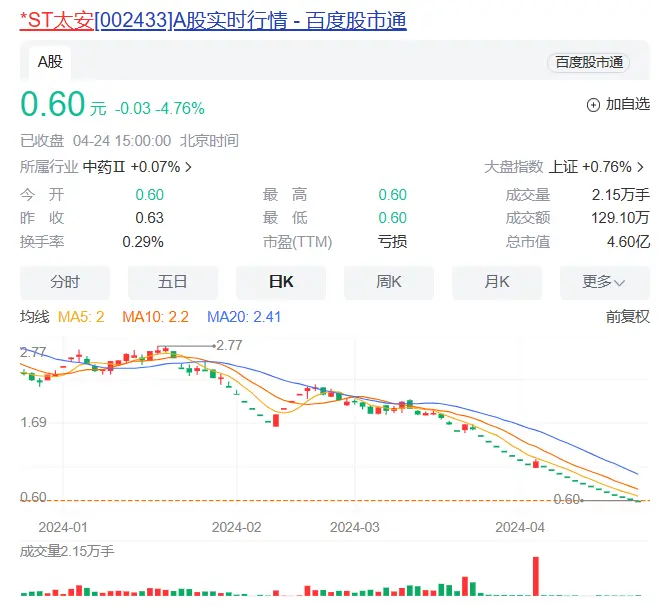Switch to 分时 chart view
The height and width of the screenshot is (606, 663).
65,282
